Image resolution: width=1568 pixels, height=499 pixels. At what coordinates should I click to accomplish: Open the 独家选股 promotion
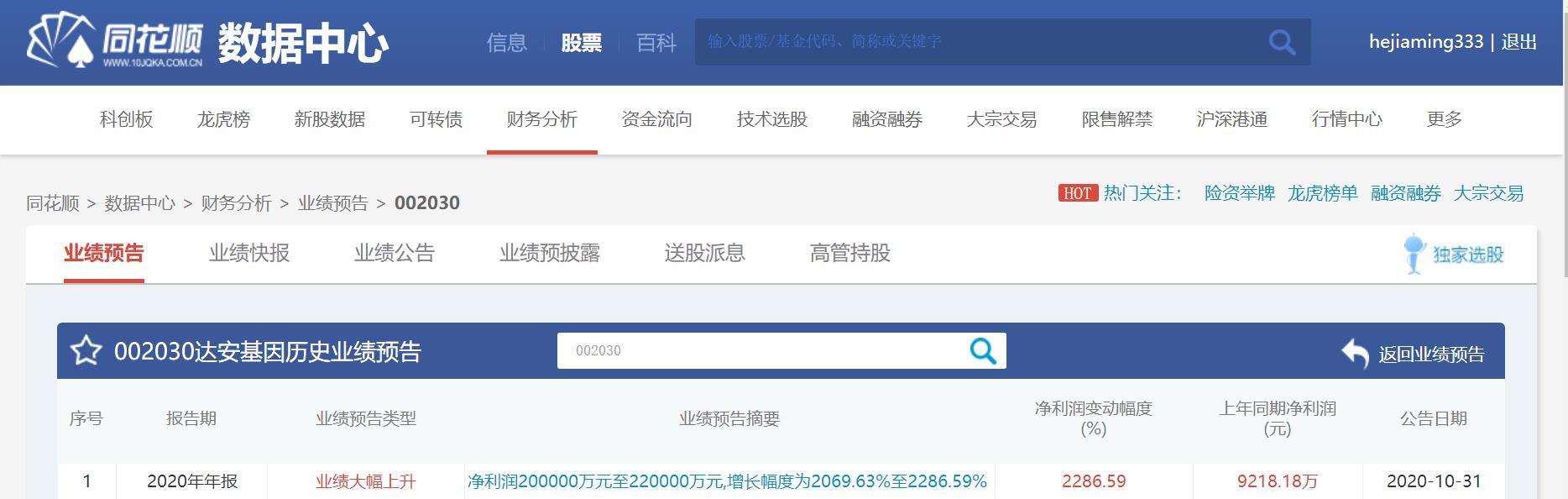pos(1454,254)
